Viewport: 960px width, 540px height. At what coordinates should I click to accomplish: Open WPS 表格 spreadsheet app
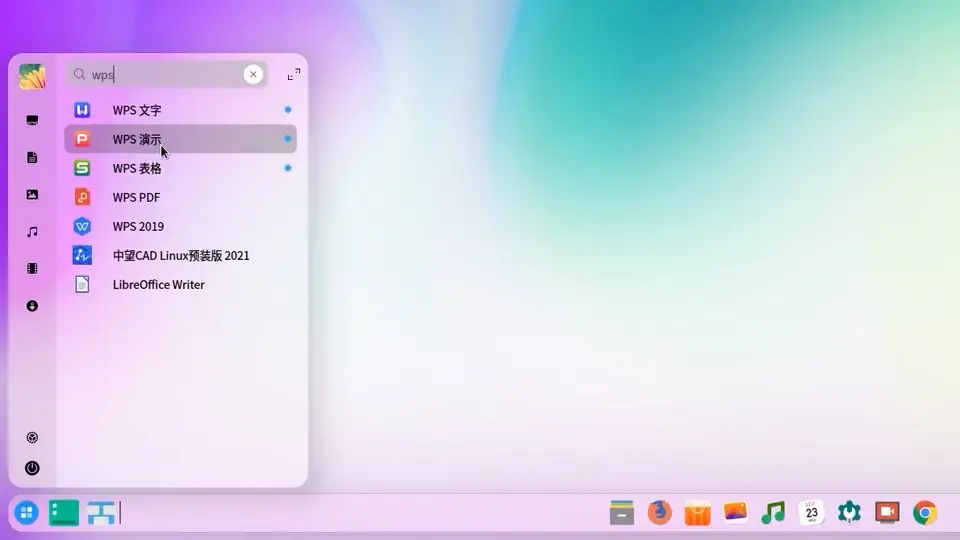pyautogui.click(x=181, y=168)
